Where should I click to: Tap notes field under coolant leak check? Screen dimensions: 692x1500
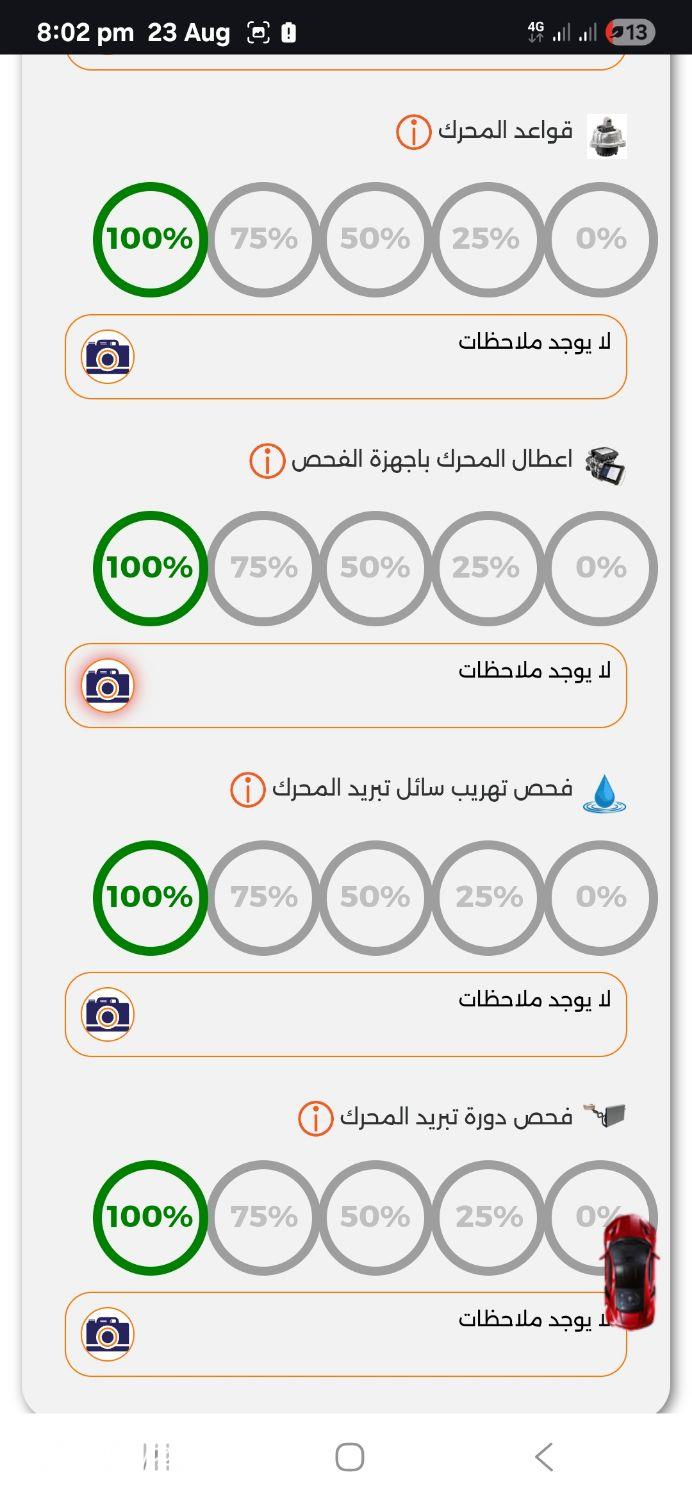click(x=346, y=1015)
